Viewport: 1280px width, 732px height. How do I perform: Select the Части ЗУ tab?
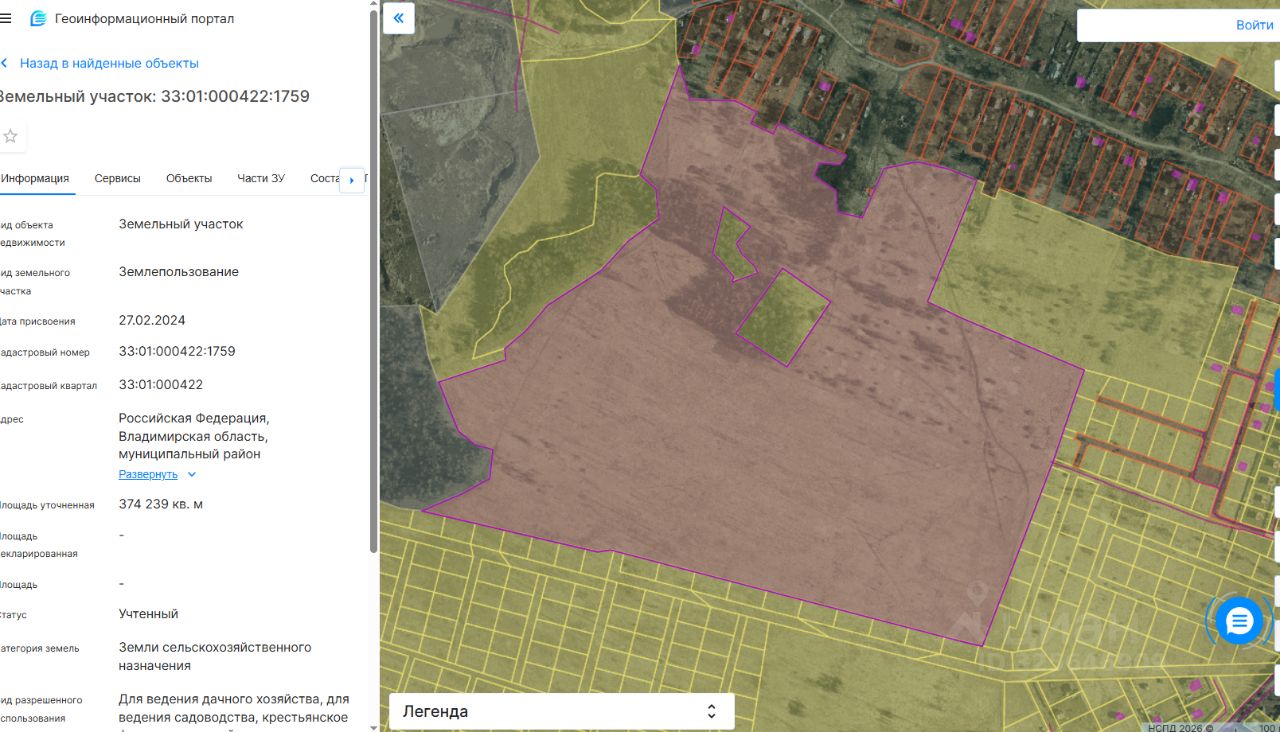(x=261, y=178)
